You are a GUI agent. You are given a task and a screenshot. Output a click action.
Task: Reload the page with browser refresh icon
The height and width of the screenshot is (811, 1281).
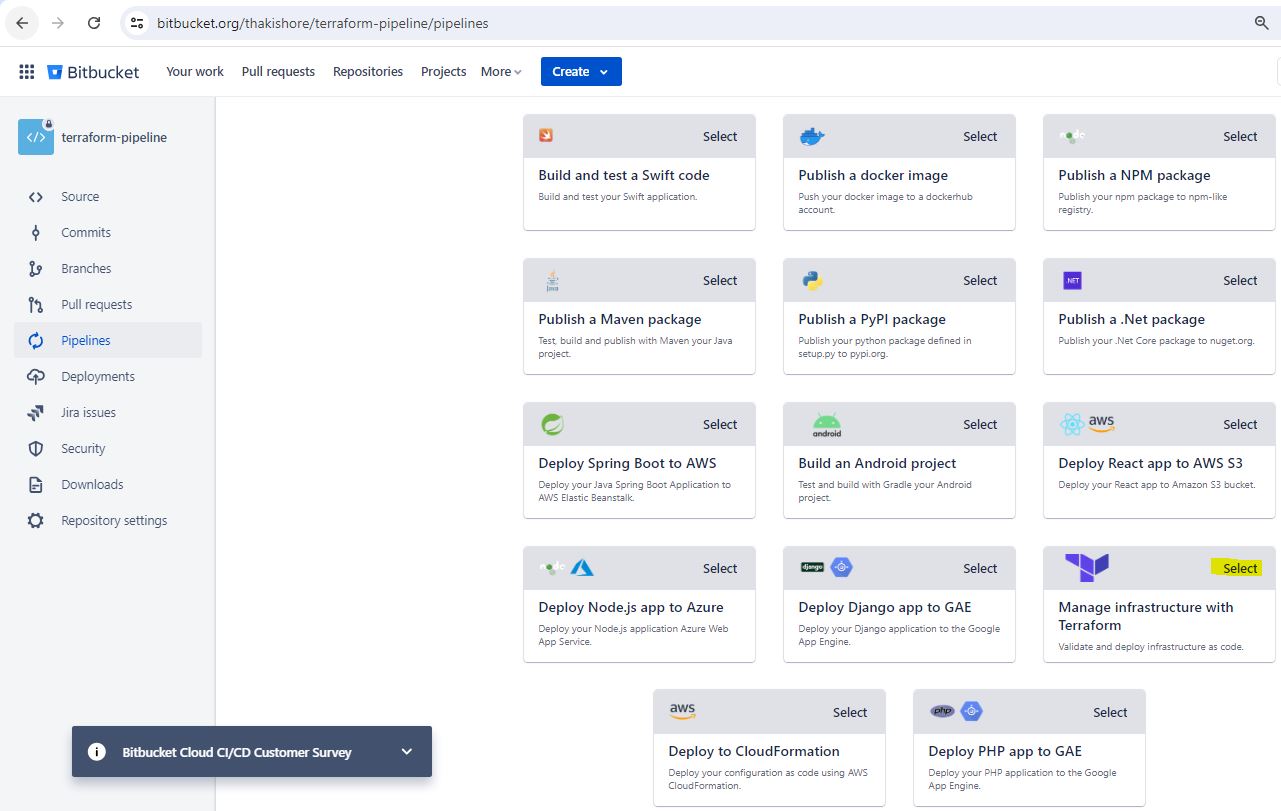(94, 23)
